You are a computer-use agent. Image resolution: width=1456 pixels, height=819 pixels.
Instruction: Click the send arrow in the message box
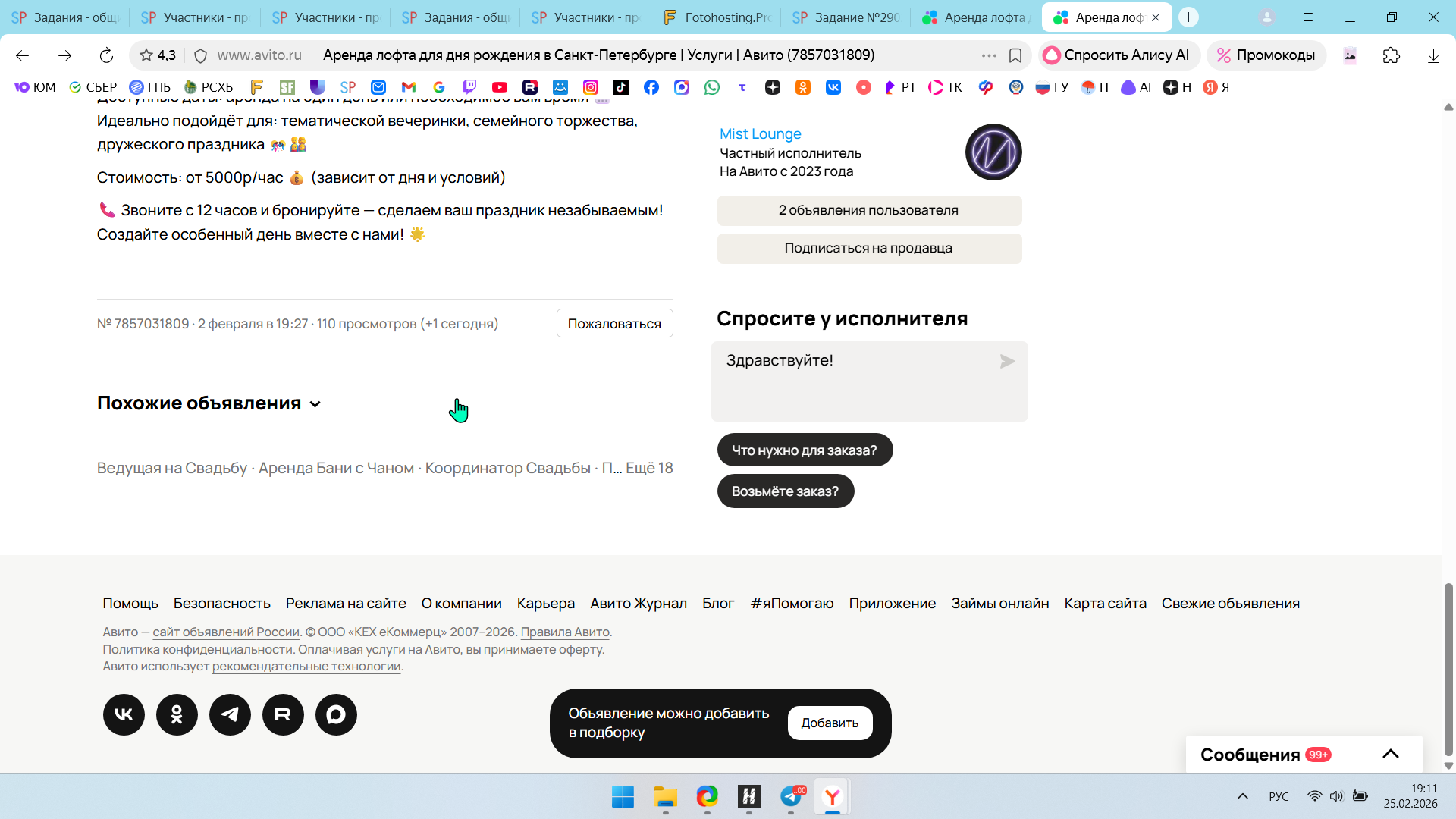coord(1007,362)
